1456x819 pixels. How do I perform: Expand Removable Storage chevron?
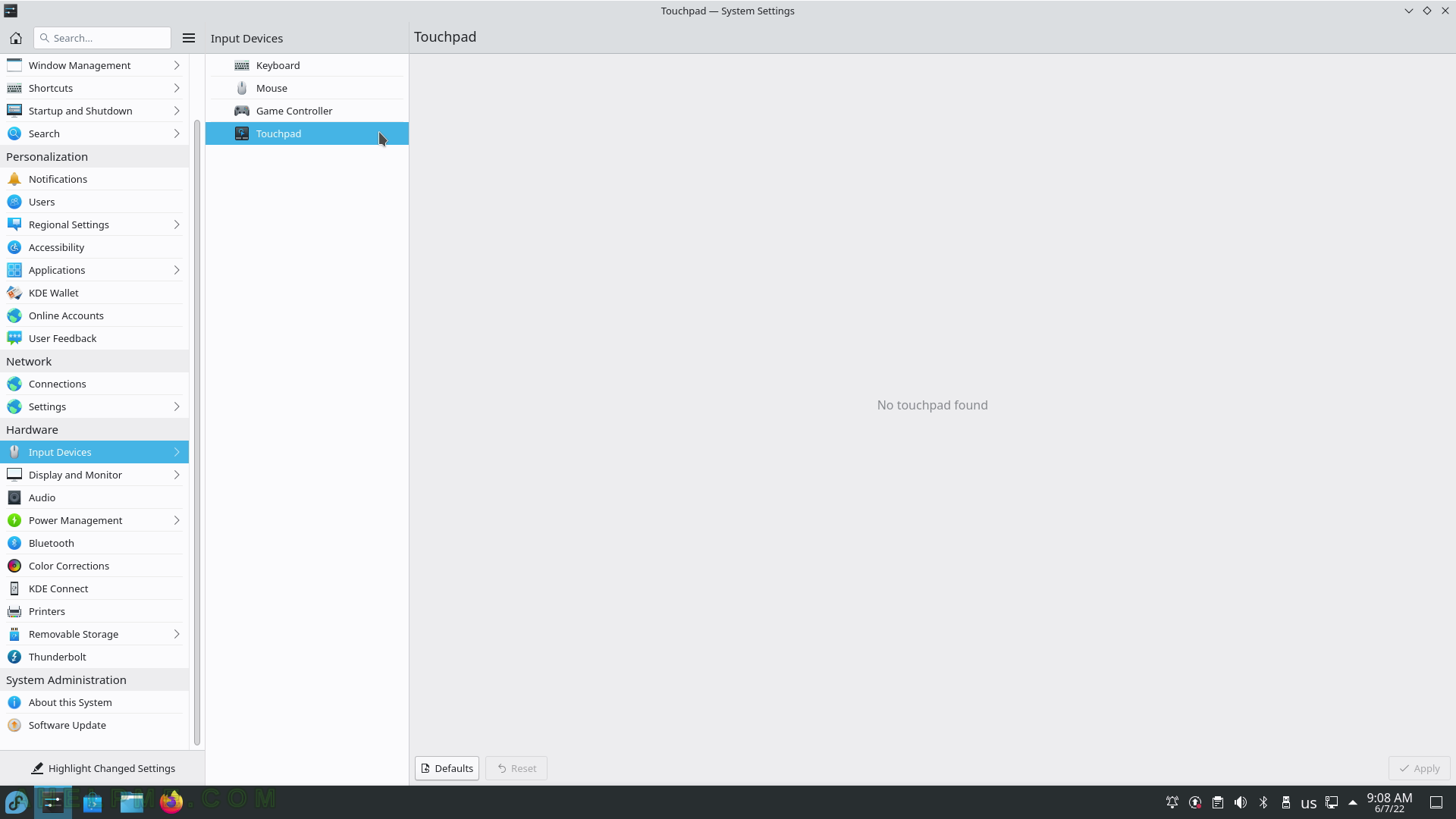[177, 634]
